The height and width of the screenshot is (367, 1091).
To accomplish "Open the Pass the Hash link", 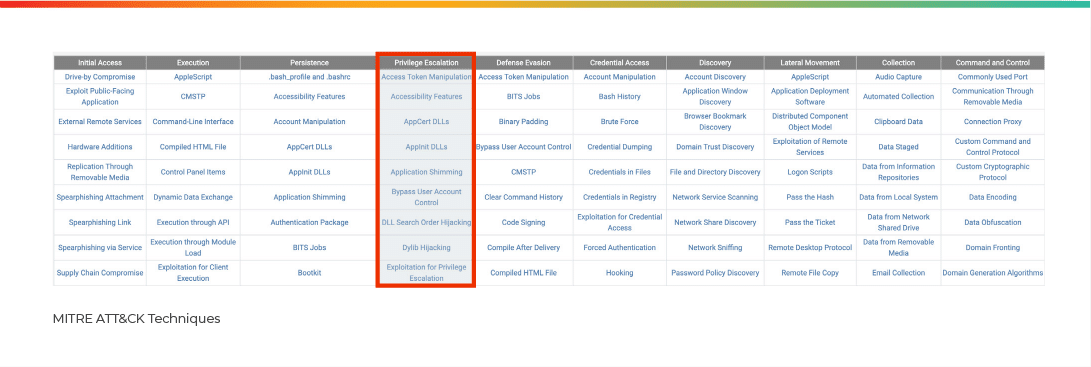I will pyautogui.click(x=810, y=197).
